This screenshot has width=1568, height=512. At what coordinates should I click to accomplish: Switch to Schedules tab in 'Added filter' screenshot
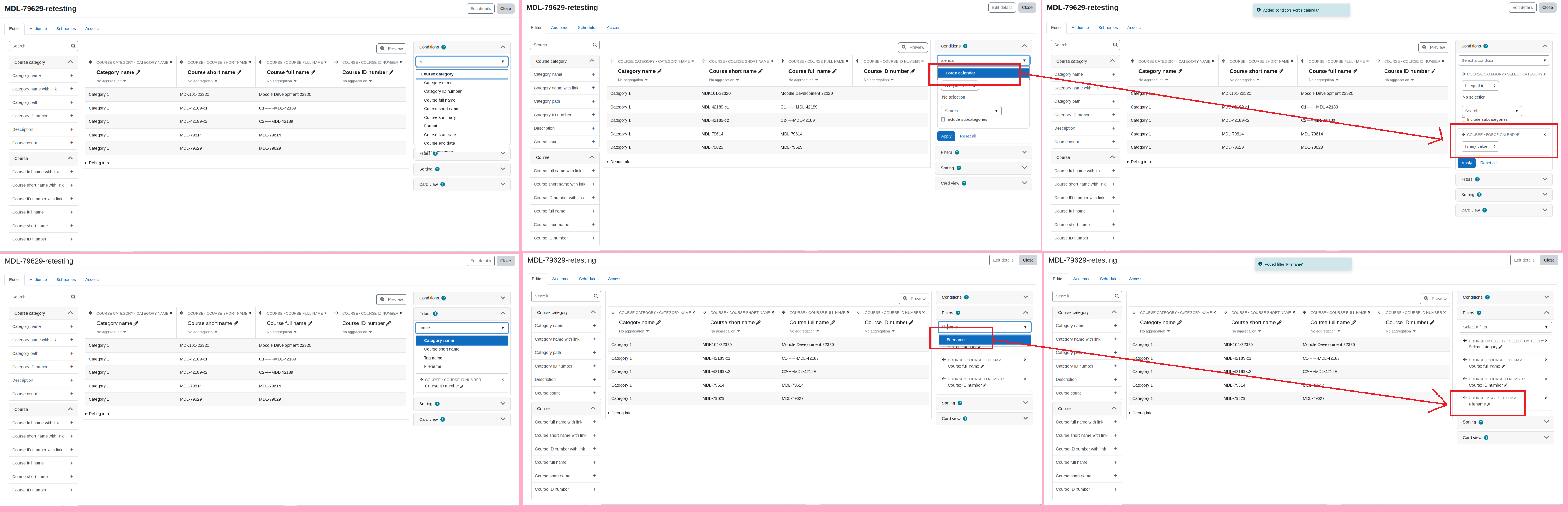[x=1109, y=279]
